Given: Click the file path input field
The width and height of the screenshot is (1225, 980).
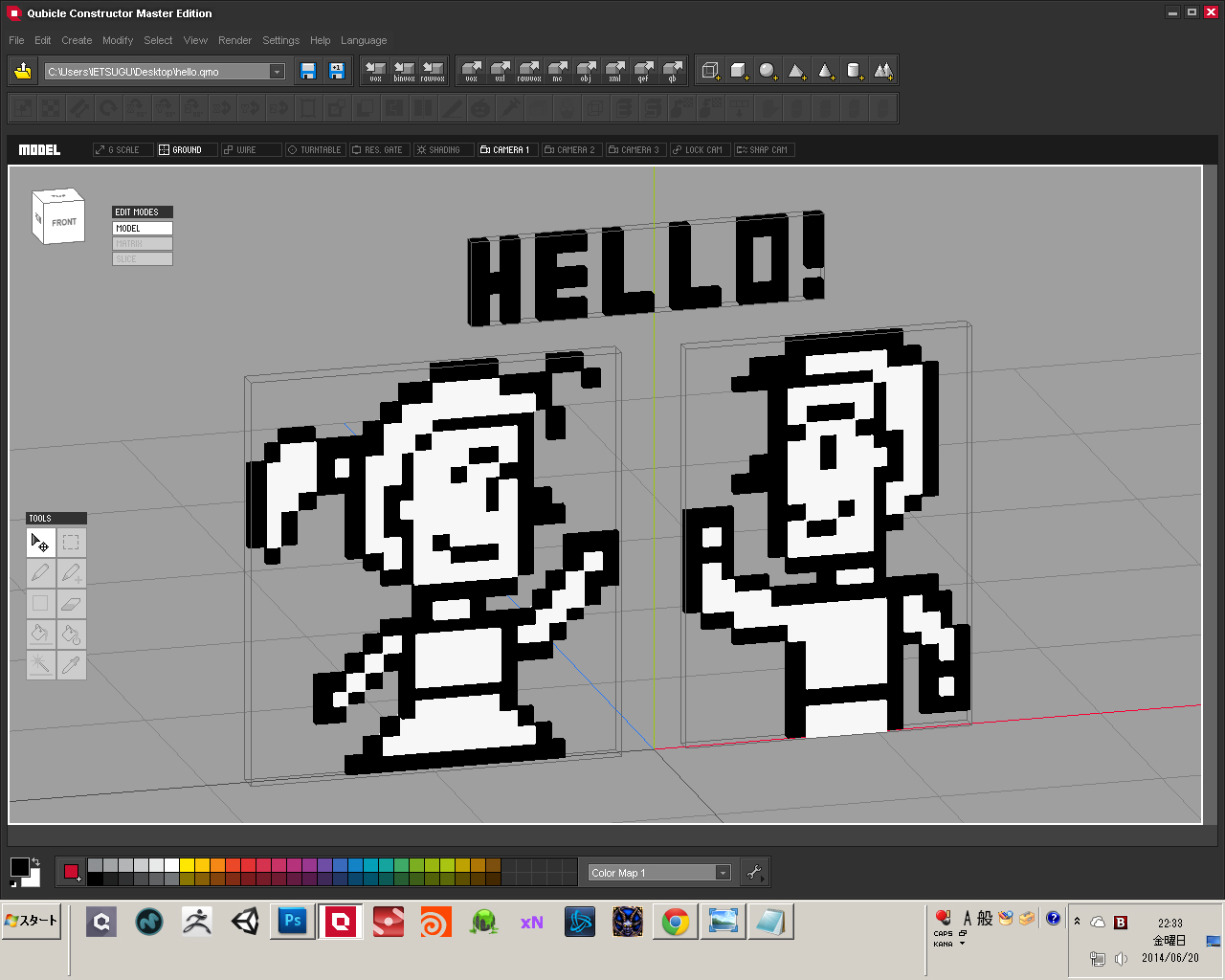Looking at the screenshot, I should pyautogui.click(x=158, y=72).
